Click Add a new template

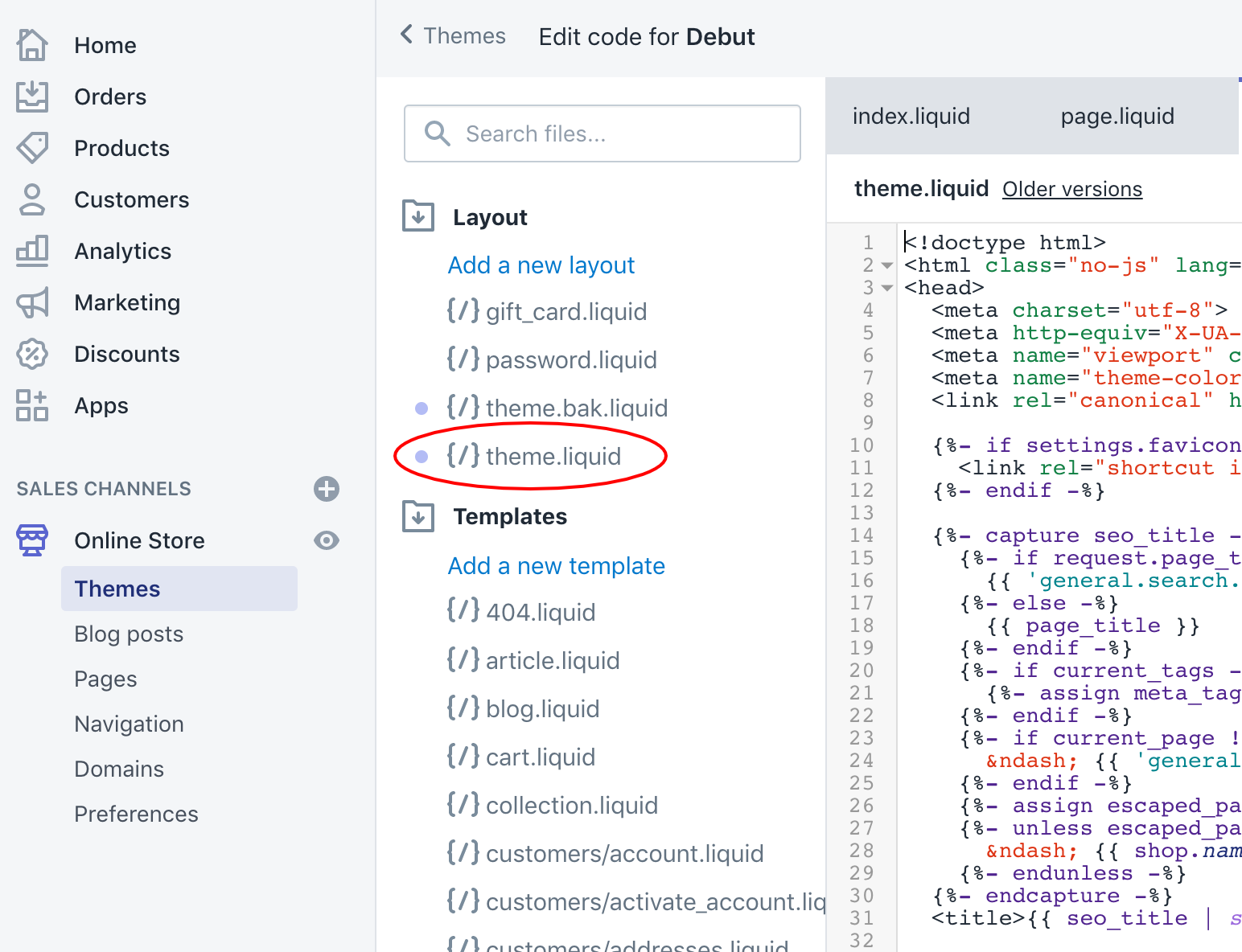tap(556, 565)
